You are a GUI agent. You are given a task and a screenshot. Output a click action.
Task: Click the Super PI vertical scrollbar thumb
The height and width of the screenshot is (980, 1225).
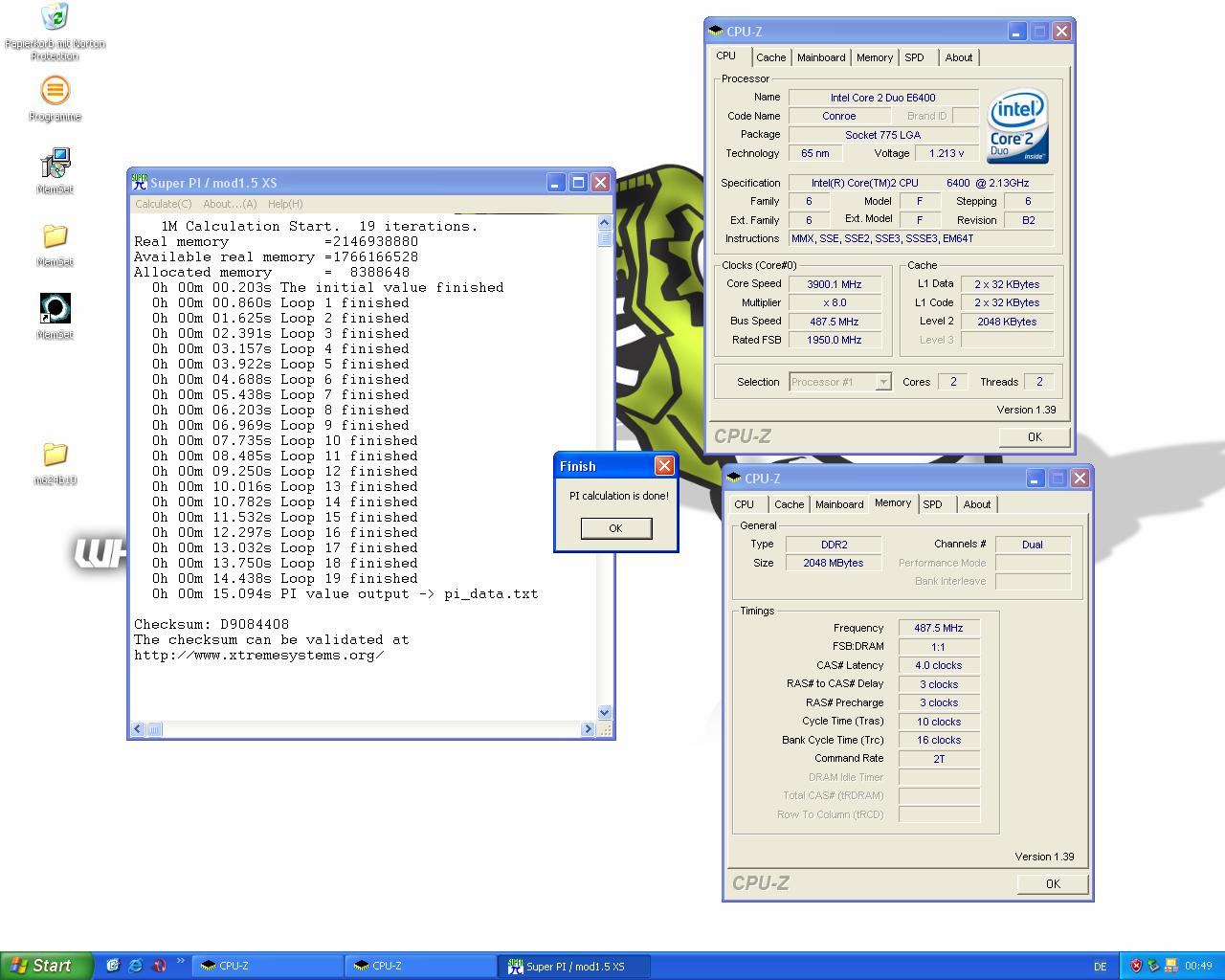pyautogui.click(x=604, y=238)
